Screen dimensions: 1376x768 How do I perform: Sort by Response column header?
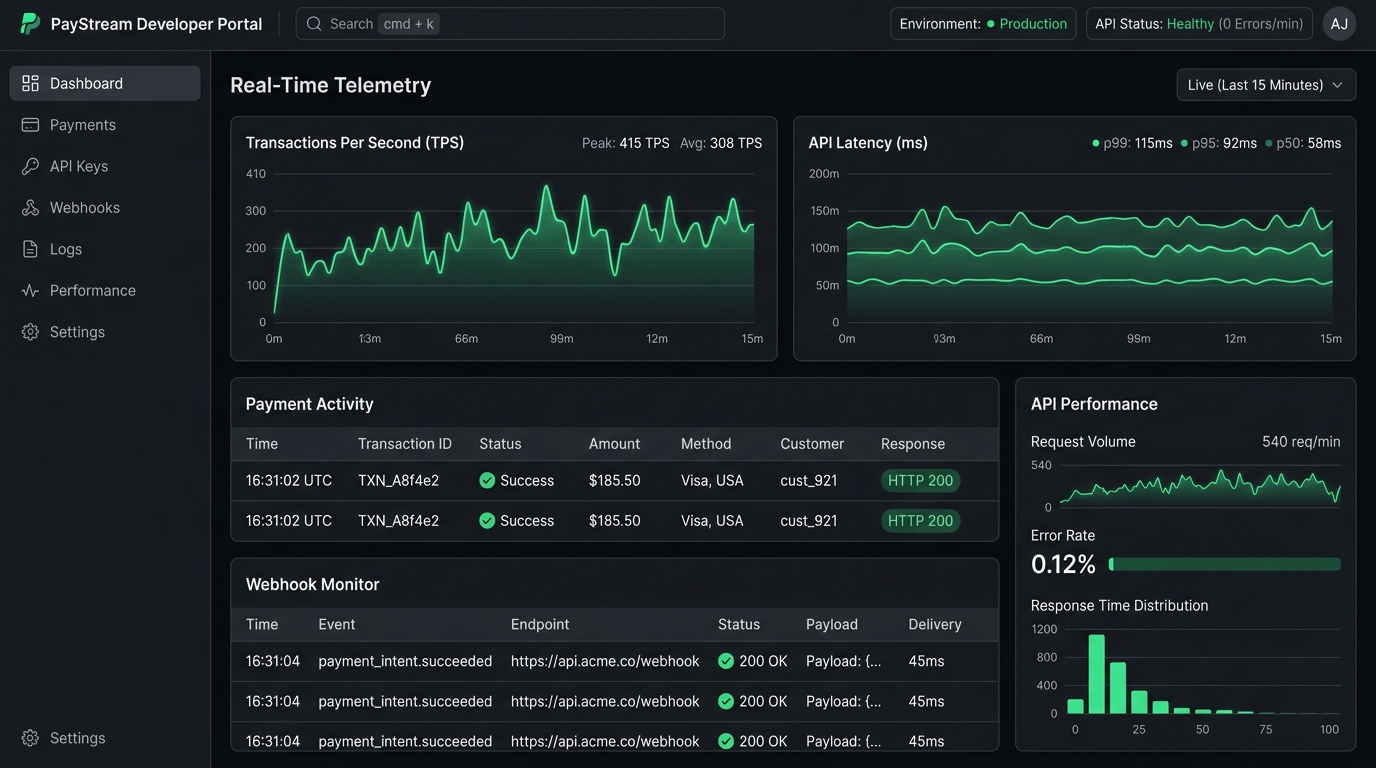pos(913,444)
